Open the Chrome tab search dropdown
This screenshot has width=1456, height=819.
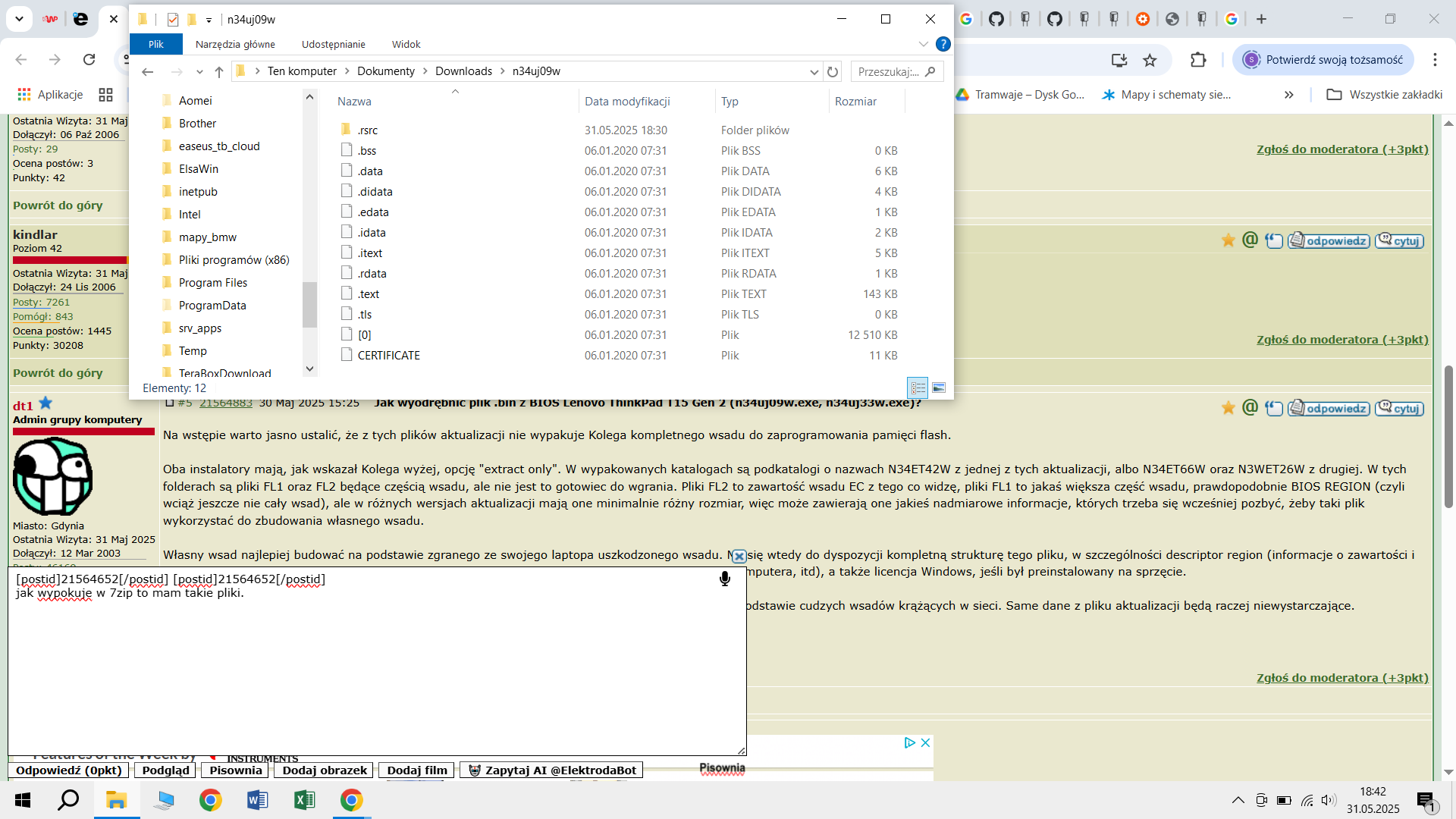pos(19,19)
